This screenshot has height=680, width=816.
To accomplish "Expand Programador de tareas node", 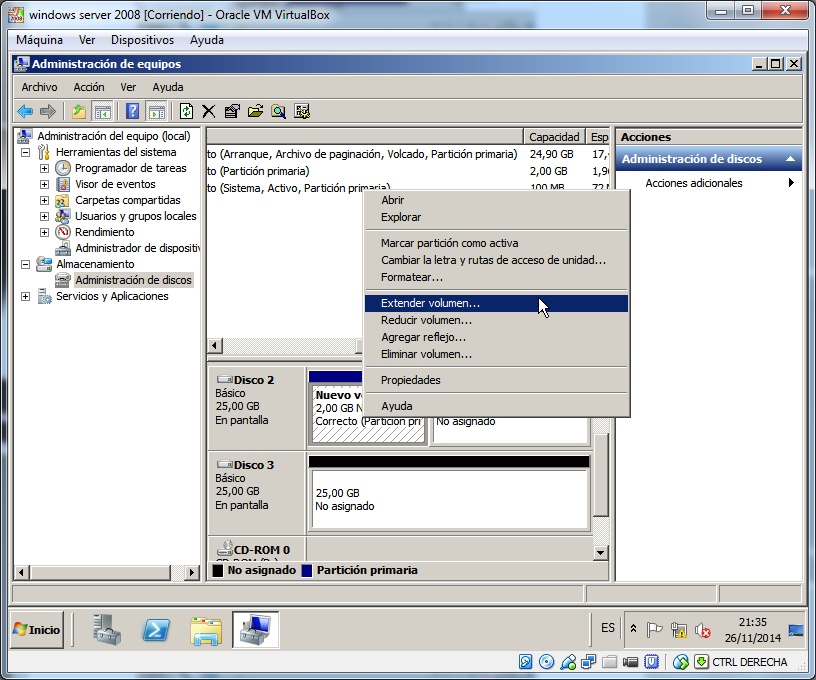I will tap(45, 169).
